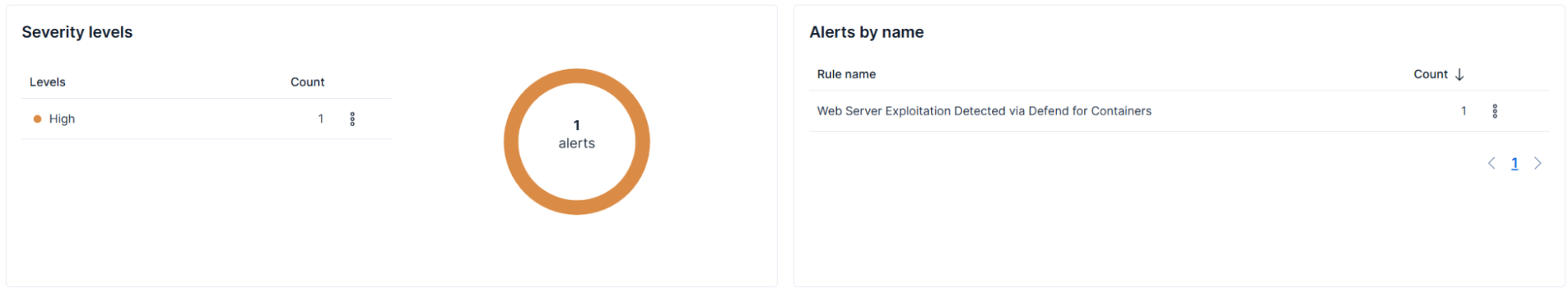1568x291 pixels.
Task: Select Web Server Exploitation Detected rule name
Action: [x=984, y=111]
